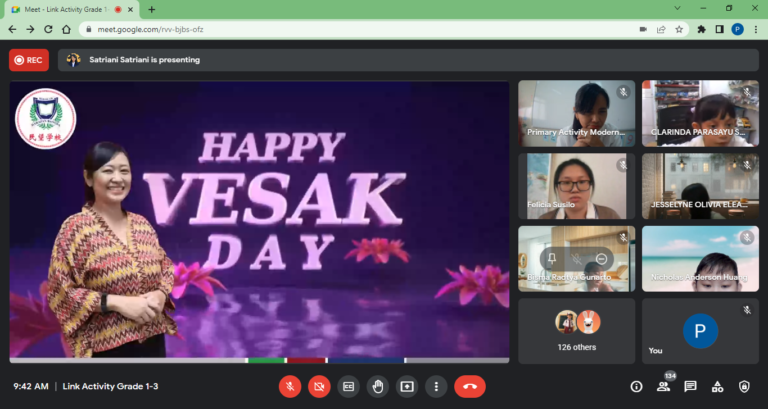The width and height of the screenshot is (768, 409).
Task: Open the three-dot more options menu
Action: pos(436,386)
